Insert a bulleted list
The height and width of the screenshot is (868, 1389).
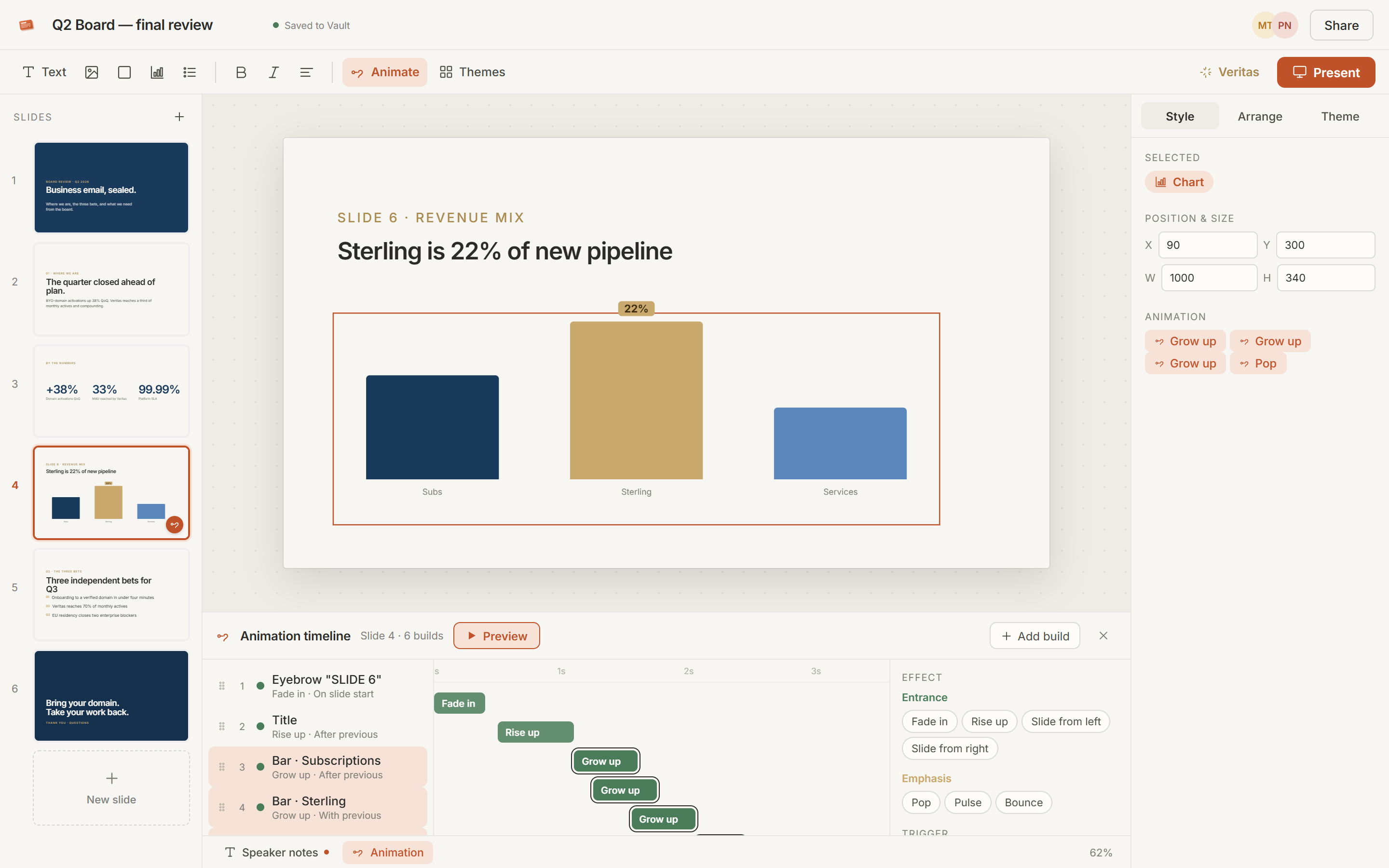pyautogui.click(x=190, y=72)
